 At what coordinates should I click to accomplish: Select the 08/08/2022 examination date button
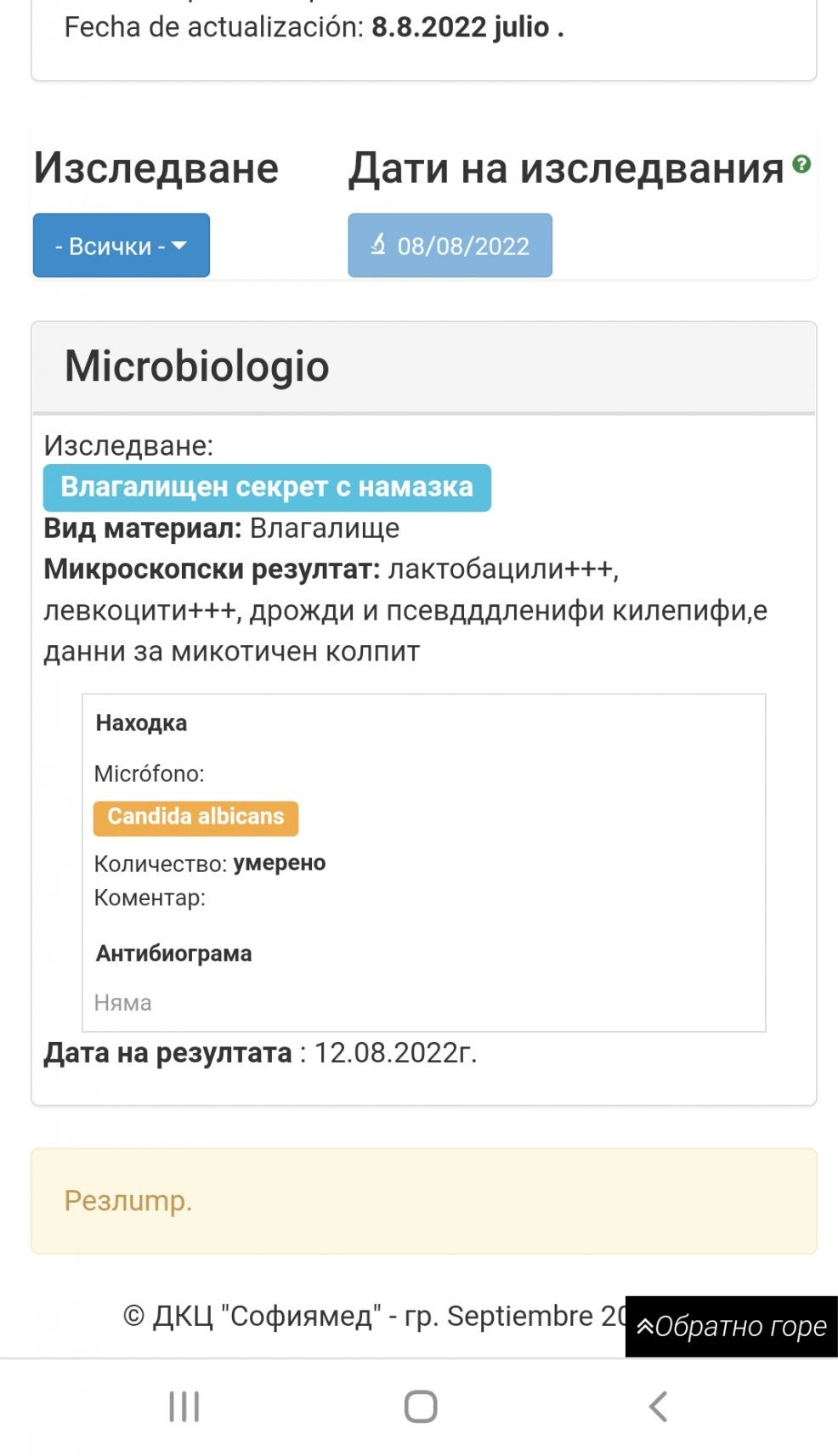point(450,246)
